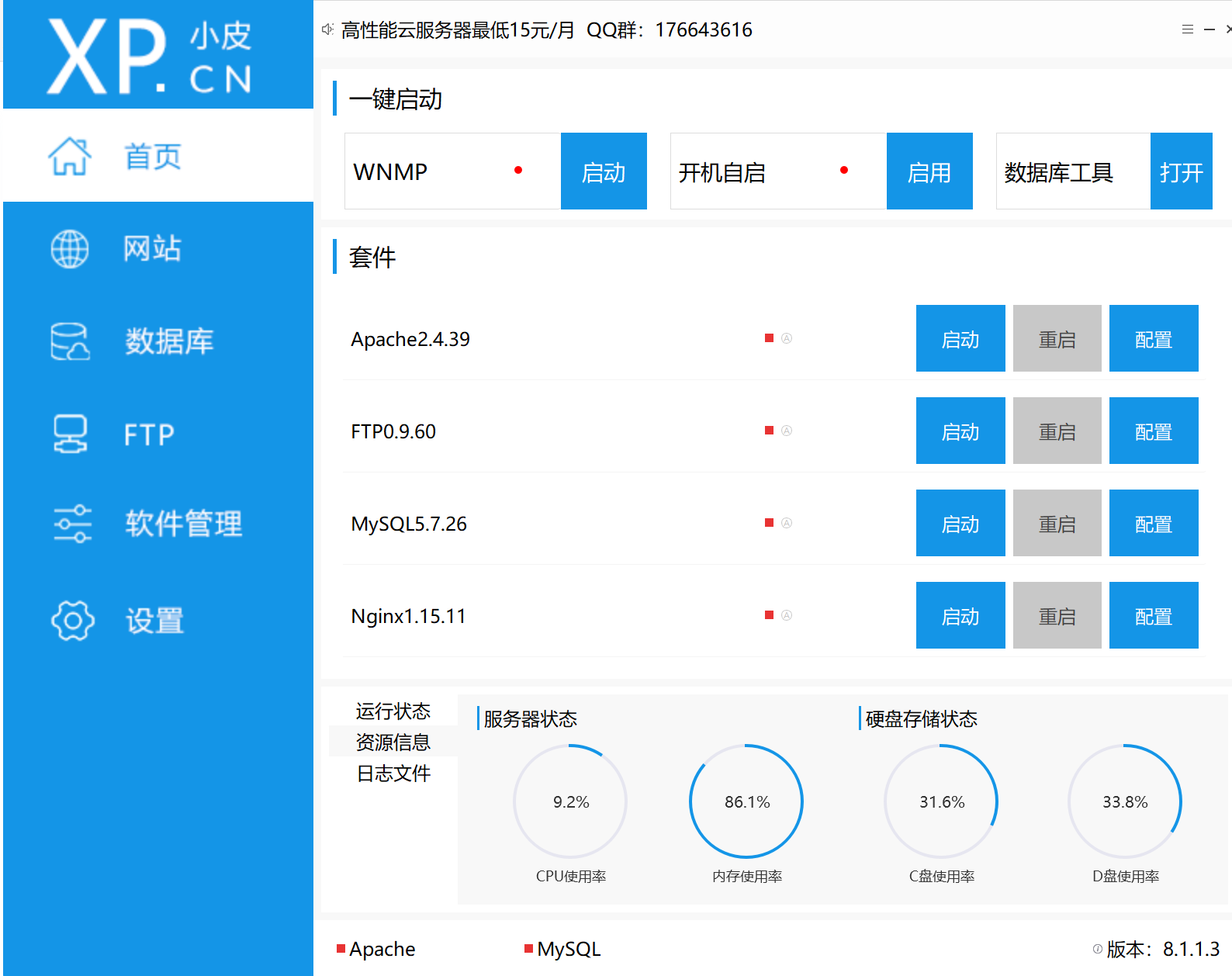Click the software management sliders icon
Viewport: 1232px width, 976px height.
pos(72,524)
